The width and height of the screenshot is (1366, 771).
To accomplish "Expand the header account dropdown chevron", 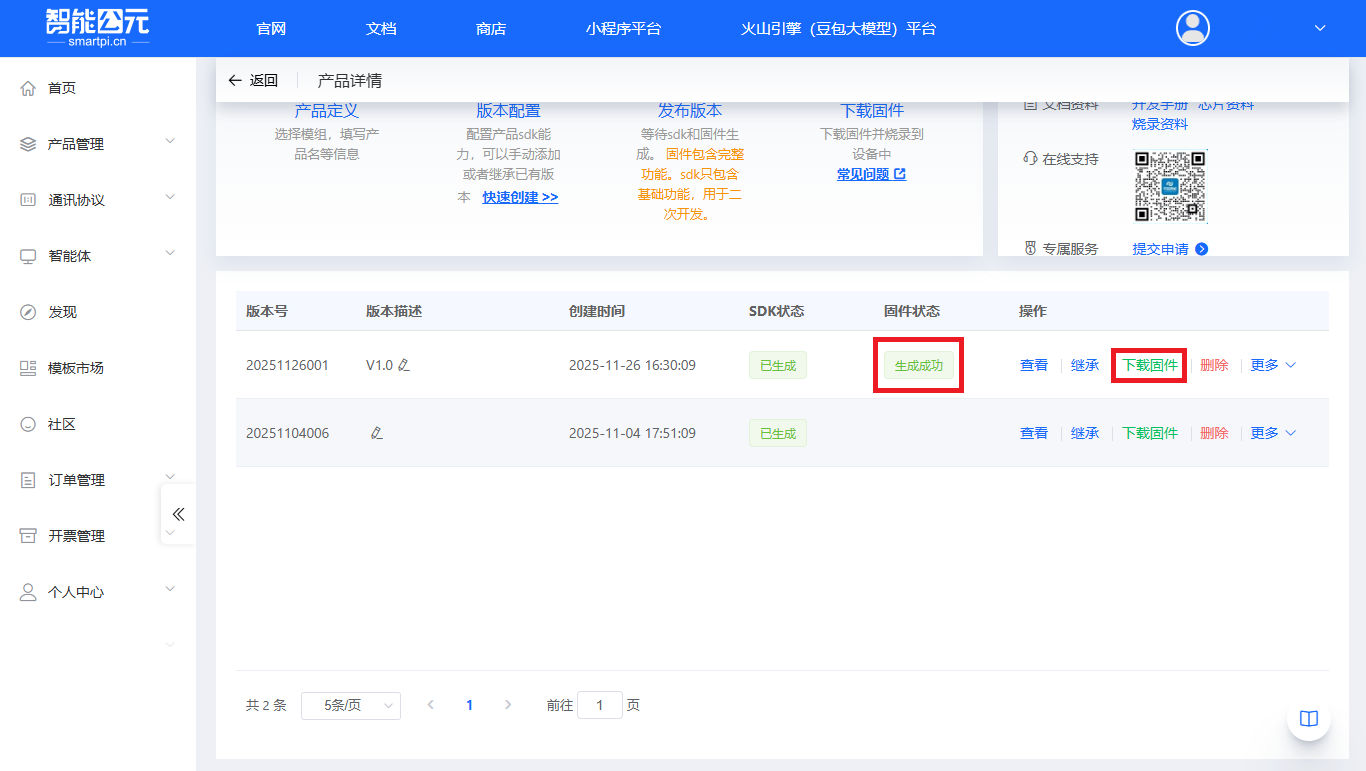I will [1319, 29].
